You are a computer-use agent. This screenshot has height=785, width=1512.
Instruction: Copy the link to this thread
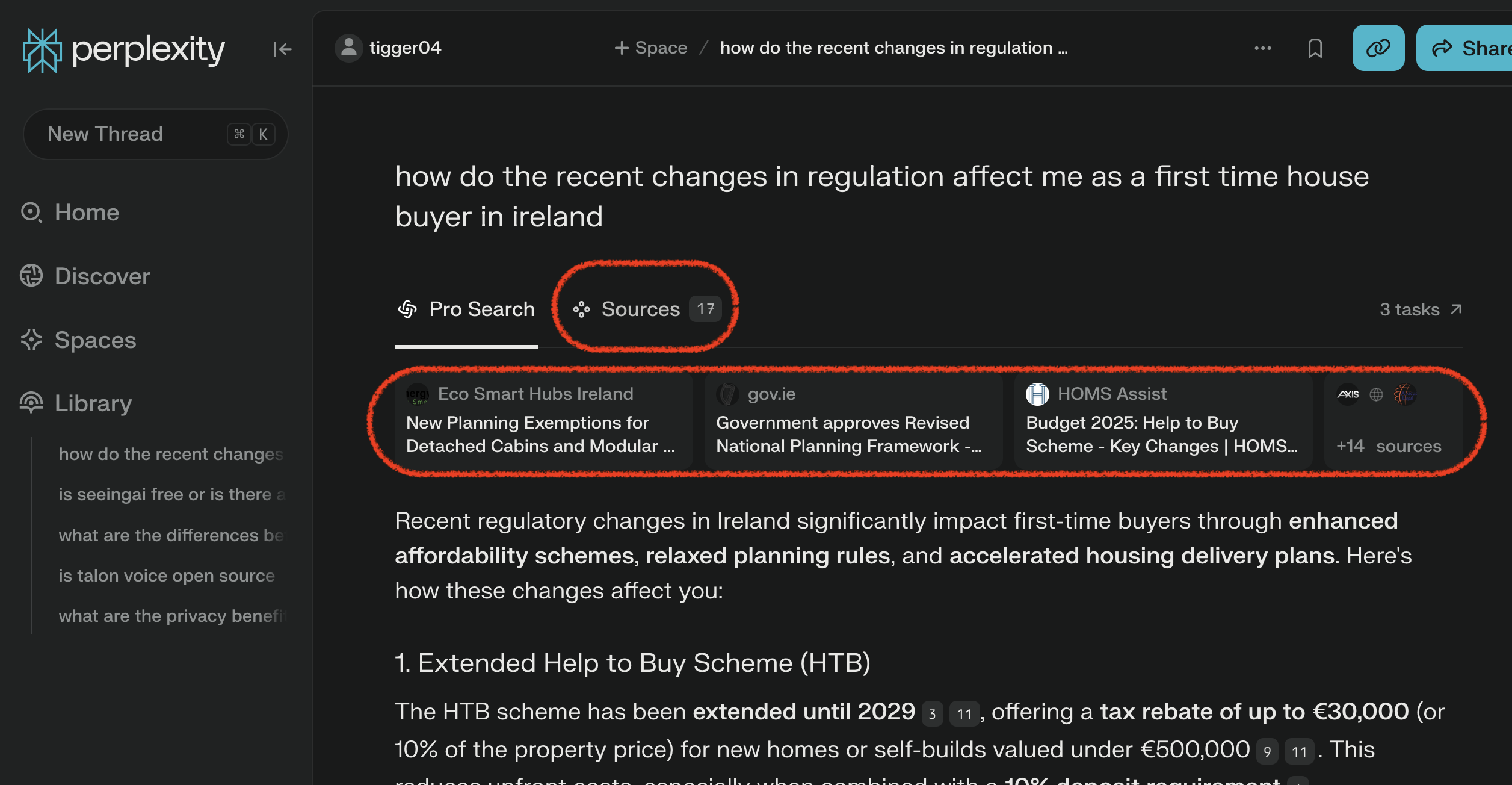point(1378,48)
